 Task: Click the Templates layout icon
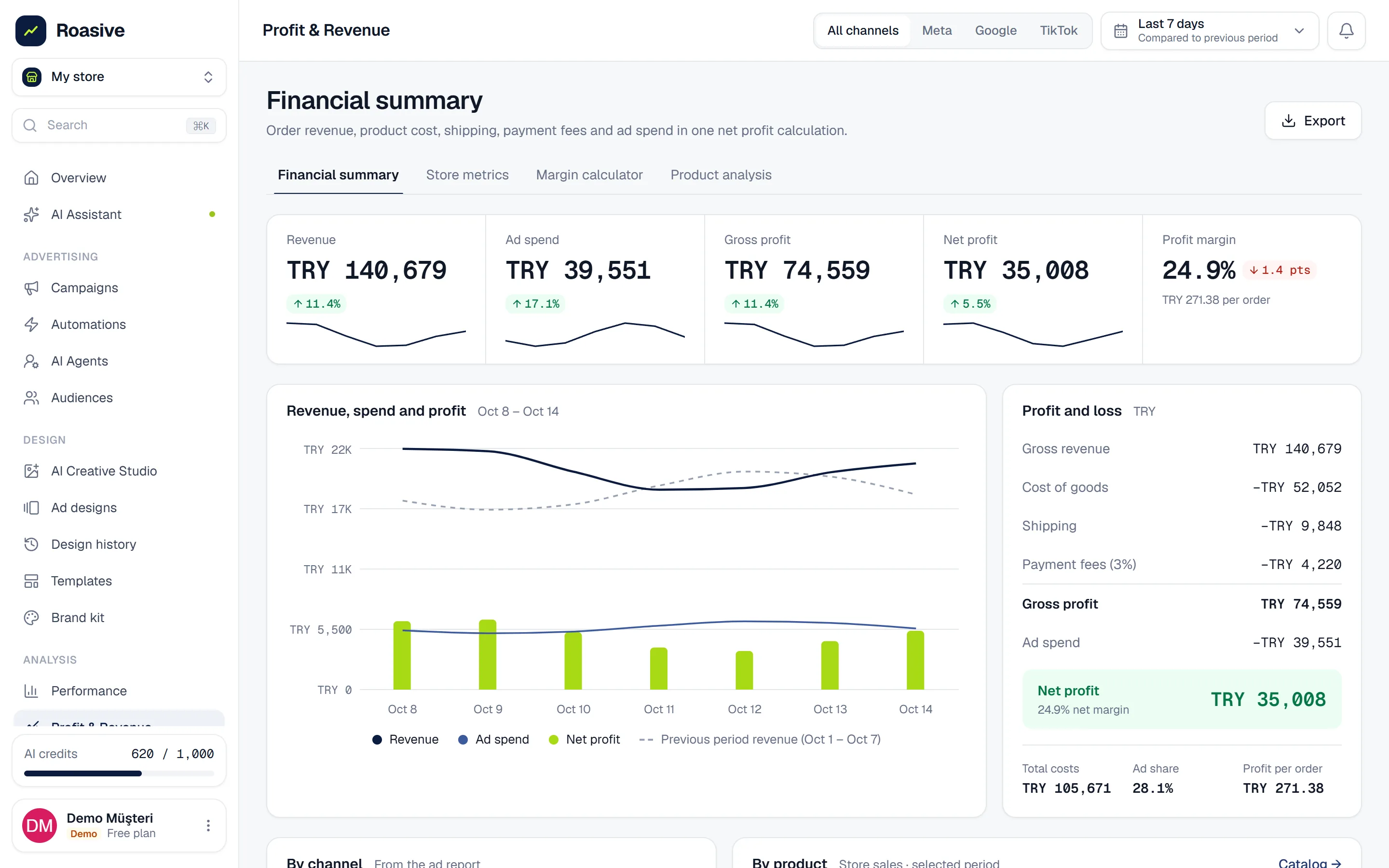(x=31, y=581)
